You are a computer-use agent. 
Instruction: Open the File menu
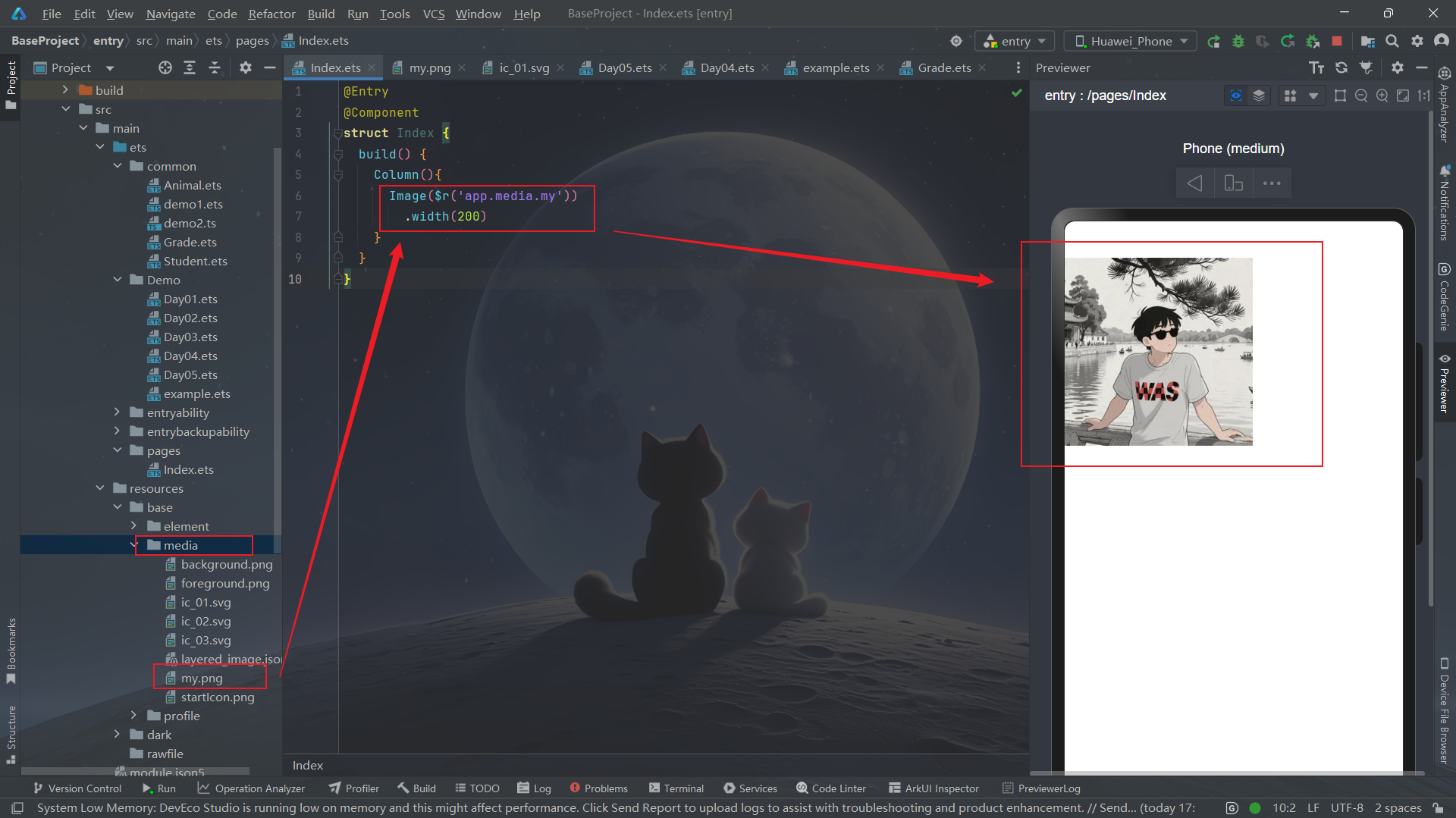(x=52, y=14)
